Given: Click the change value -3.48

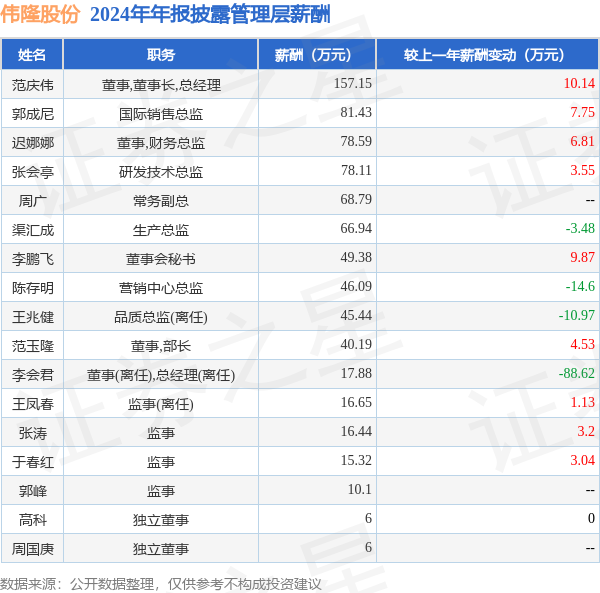Looking at the screenshot, I should (580, 228).
